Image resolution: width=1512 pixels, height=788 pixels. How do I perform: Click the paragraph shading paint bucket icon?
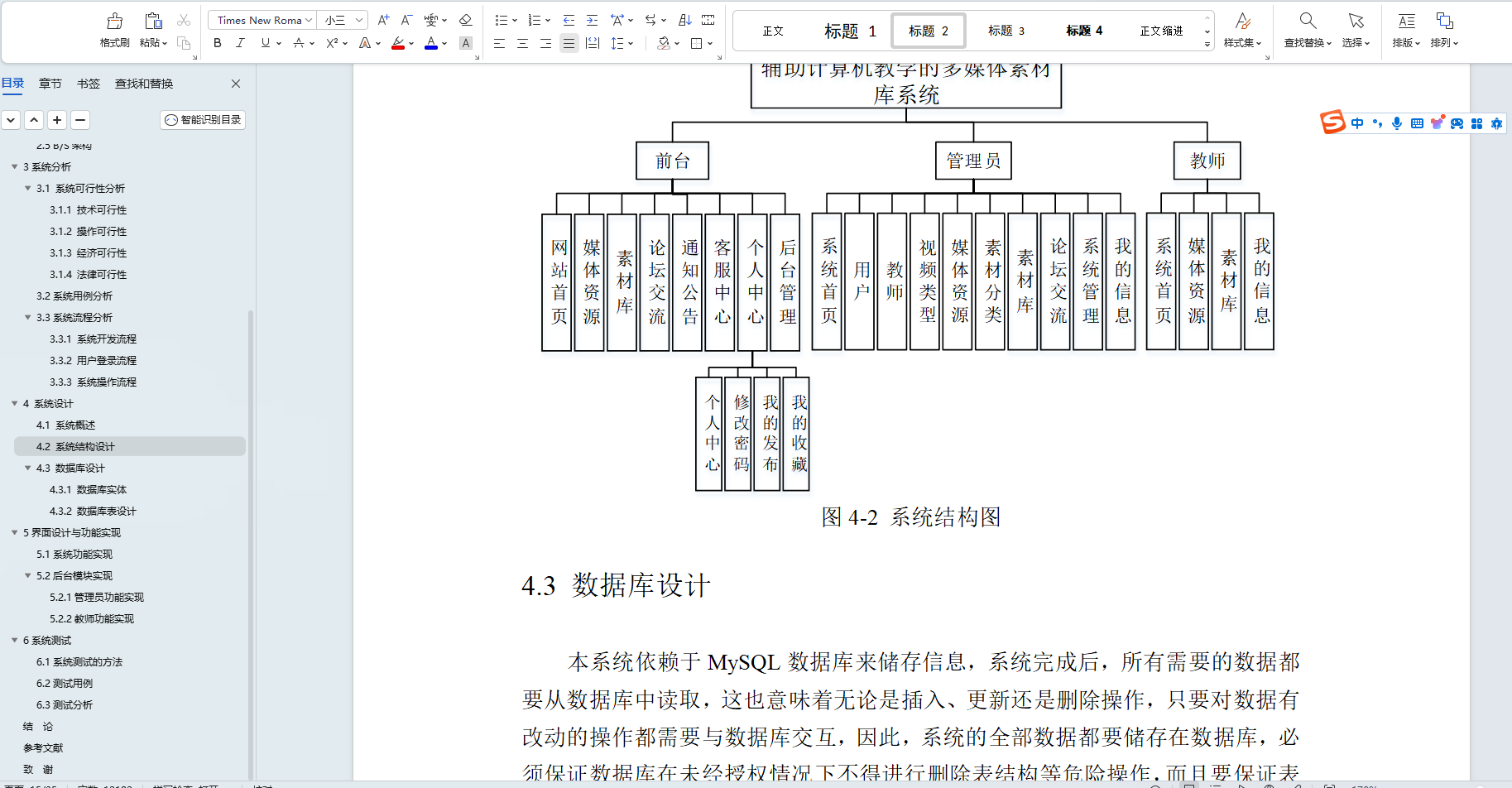(x=663, y=43)
